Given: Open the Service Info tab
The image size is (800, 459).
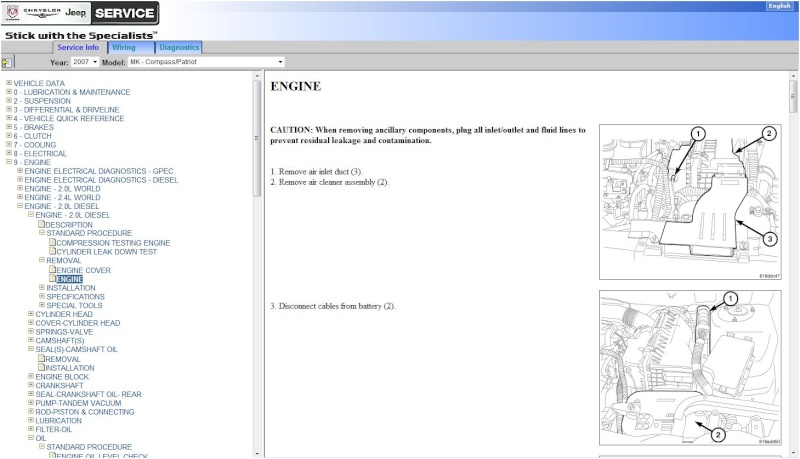Looking at the screenshot, I should [x=78, y=47].
